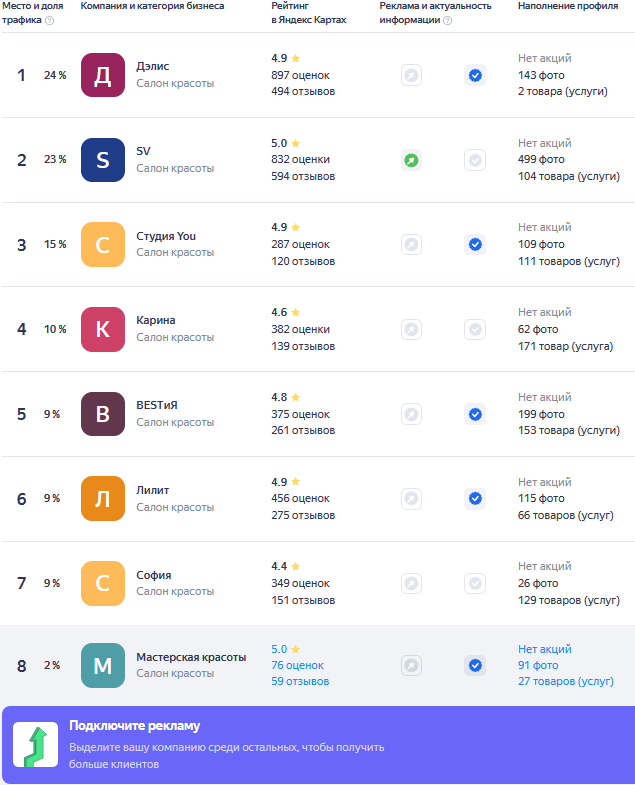Click the Карина pink K avatar
The width and height of the screenshot is (635, 785).
[x=103, y=329]
